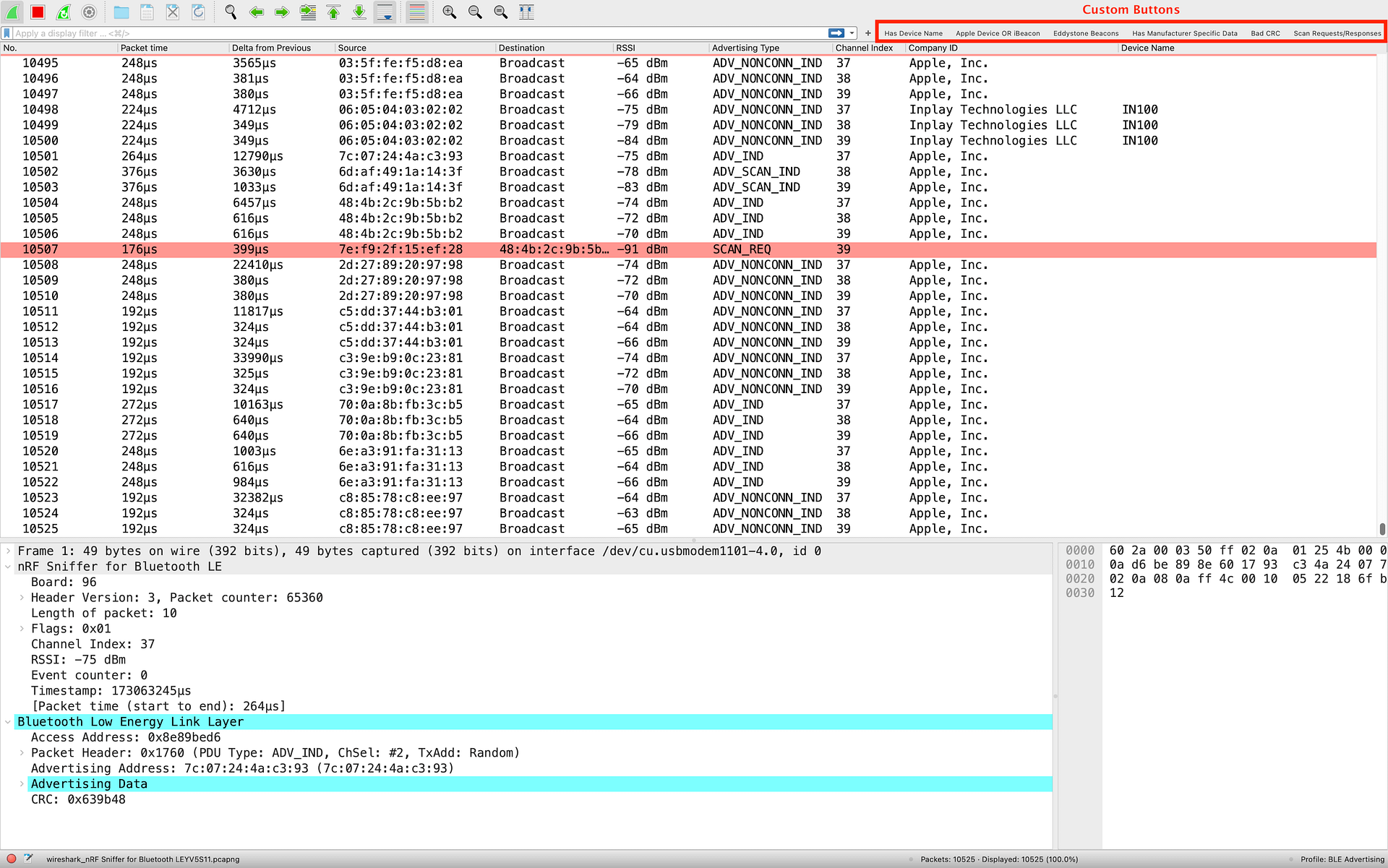Start a new packet capture
This screenshot has height=868, width=1388.
(13, 12)
